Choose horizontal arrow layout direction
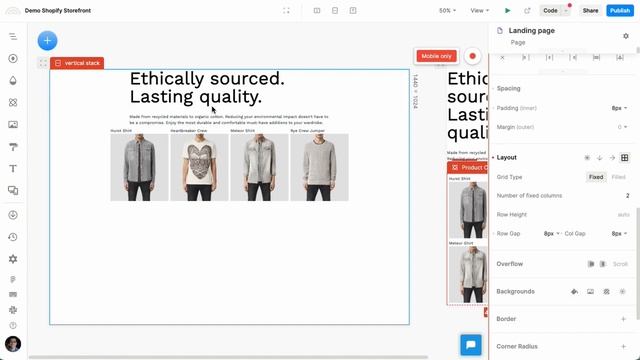640x360 pixels. (x=612, y=158)
